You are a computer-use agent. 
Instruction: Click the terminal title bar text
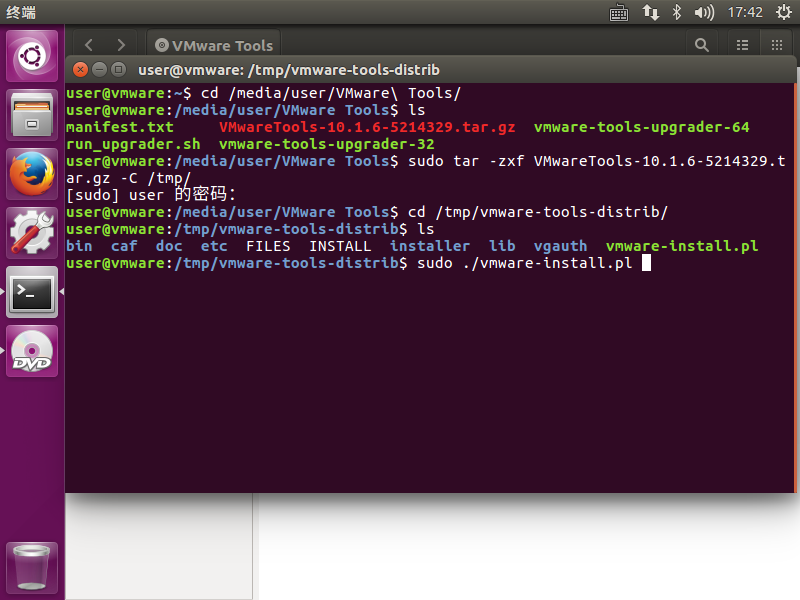click(x=289, y=70)
